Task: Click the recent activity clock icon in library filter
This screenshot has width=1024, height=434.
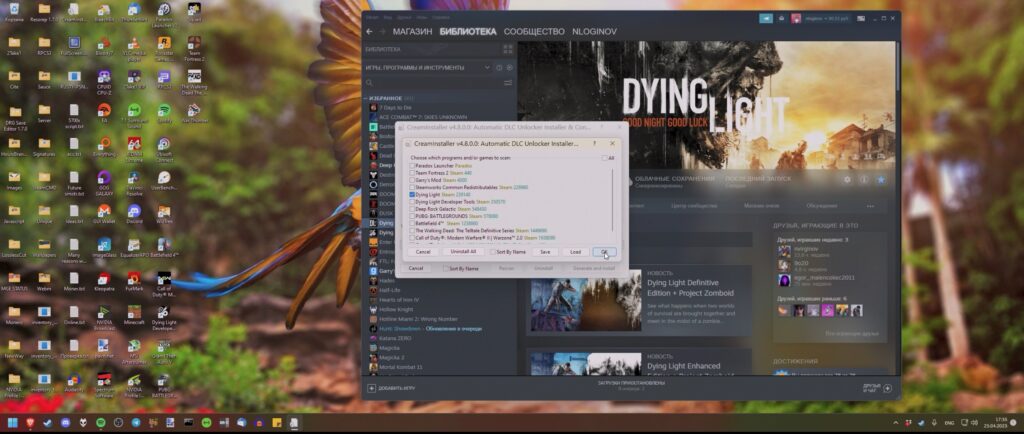Action: point(499,67)
